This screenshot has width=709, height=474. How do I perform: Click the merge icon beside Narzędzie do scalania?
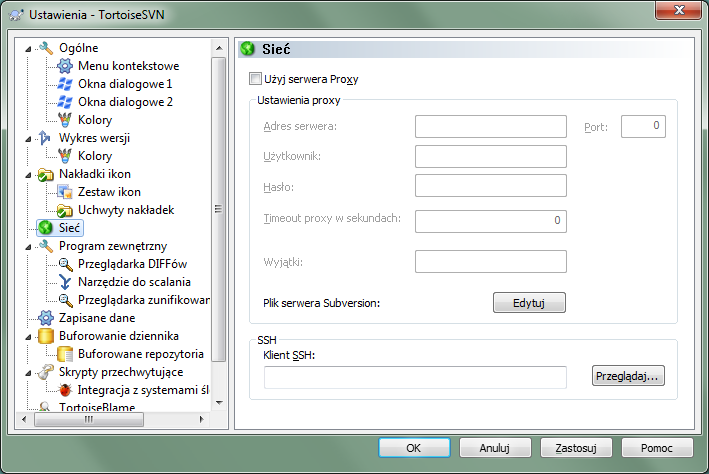pyautogui.click(x=65, y=282)
